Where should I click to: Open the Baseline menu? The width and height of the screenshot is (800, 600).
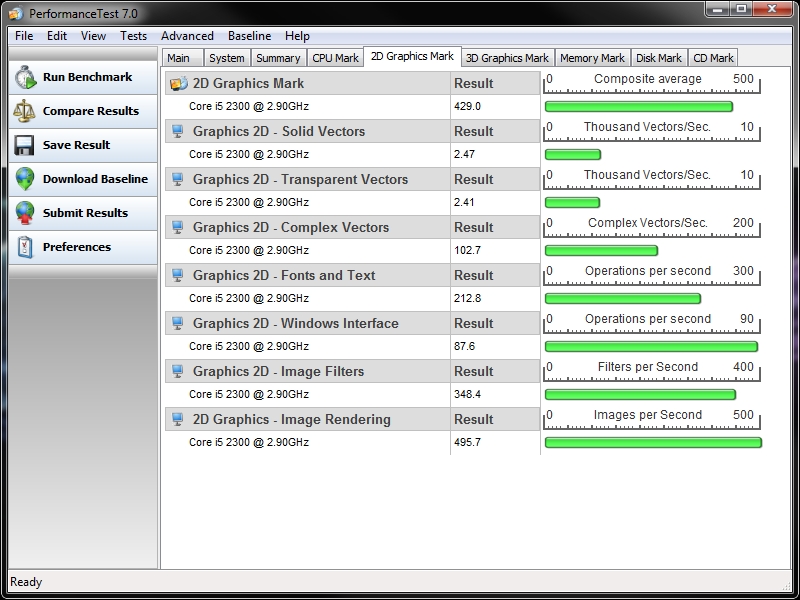(249, 36)
